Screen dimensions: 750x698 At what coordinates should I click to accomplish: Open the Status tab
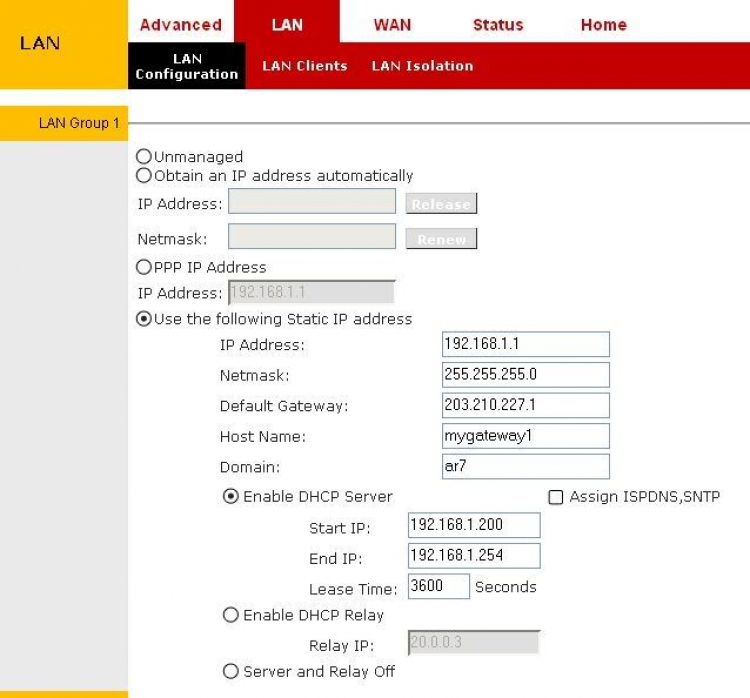498,24
